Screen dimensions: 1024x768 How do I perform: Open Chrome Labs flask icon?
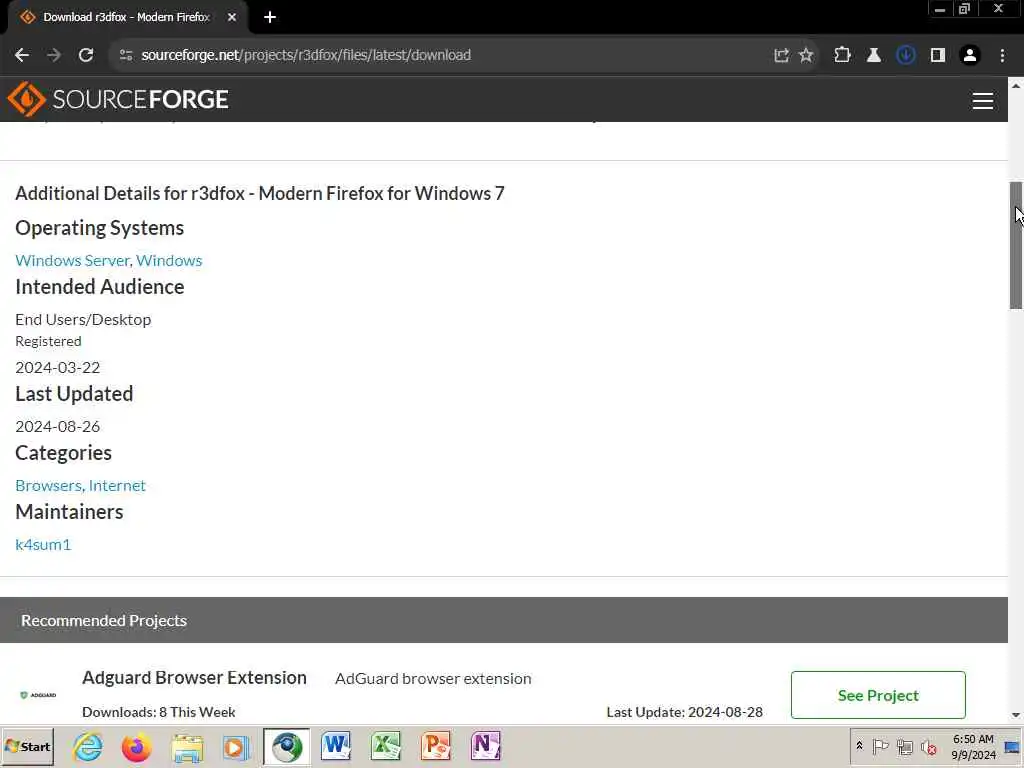click(874, 56)
